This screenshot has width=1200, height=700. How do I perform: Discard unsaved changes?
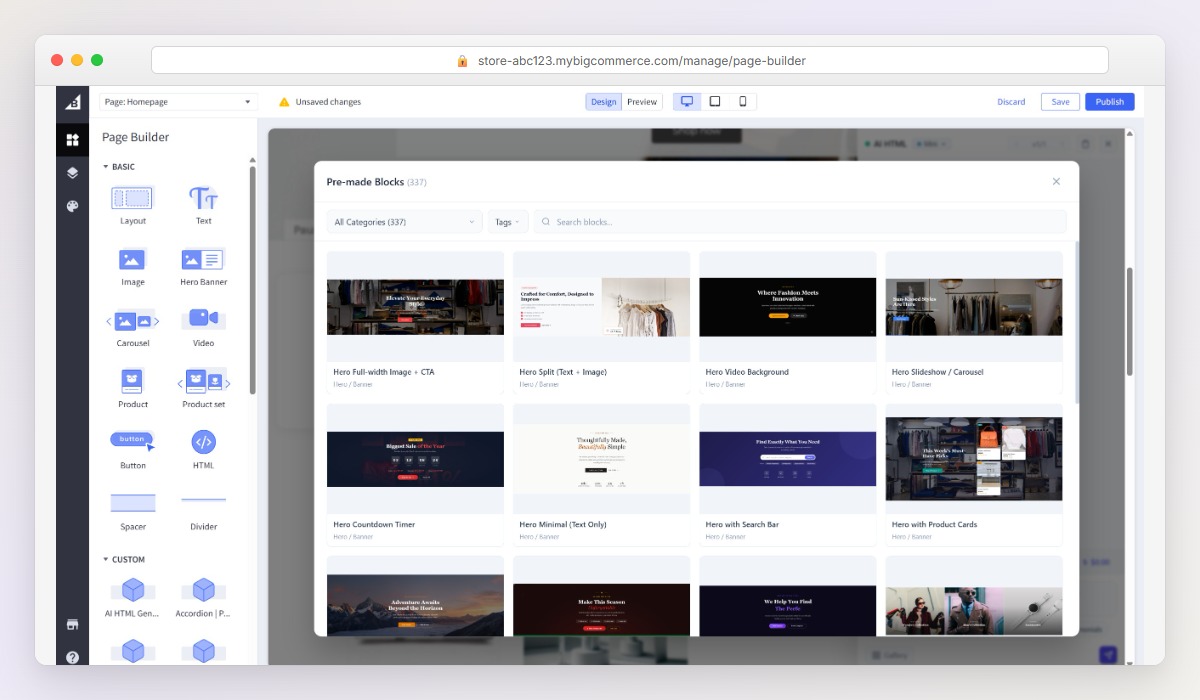tap(1011, 101)
